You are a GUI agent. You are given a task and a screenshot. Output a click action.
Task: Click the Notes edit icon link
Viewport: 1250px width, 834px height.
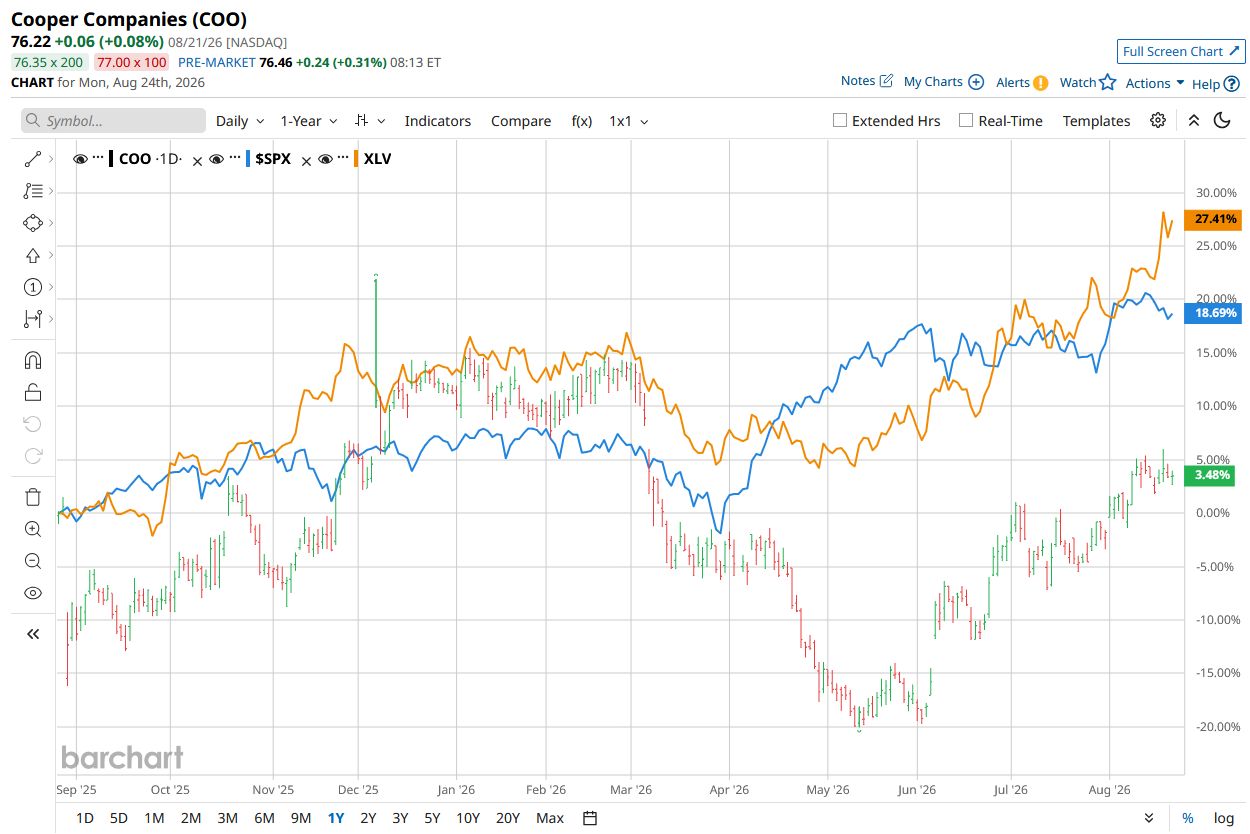point(867,81)
